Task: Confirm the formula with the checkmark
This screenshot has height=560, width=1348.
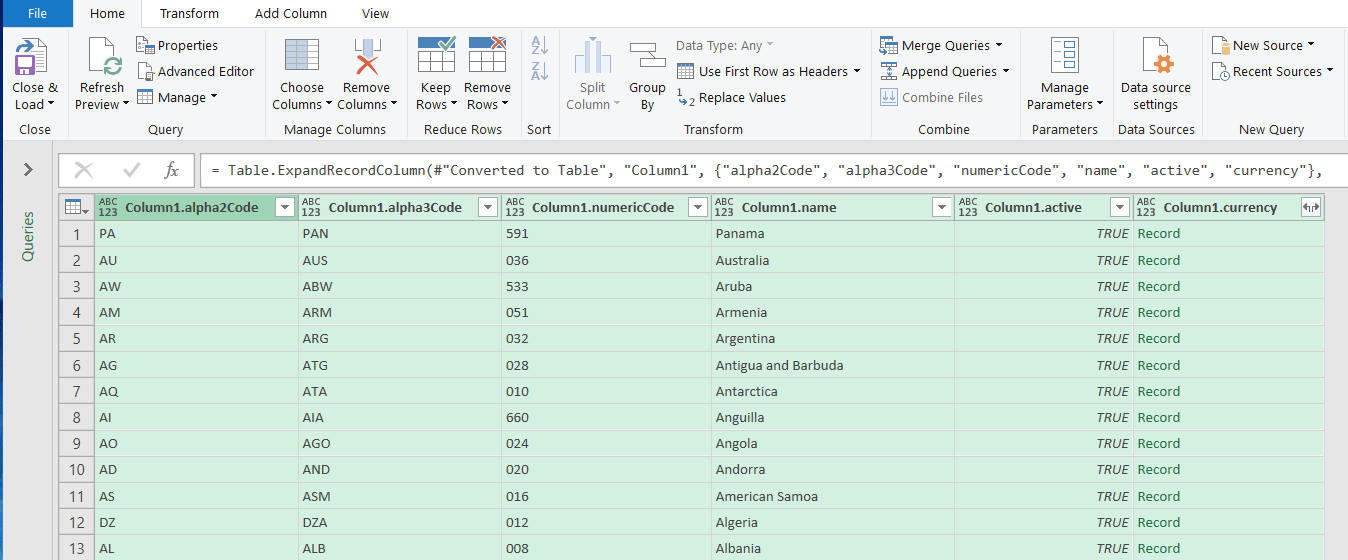Action: tap(131, 170)
